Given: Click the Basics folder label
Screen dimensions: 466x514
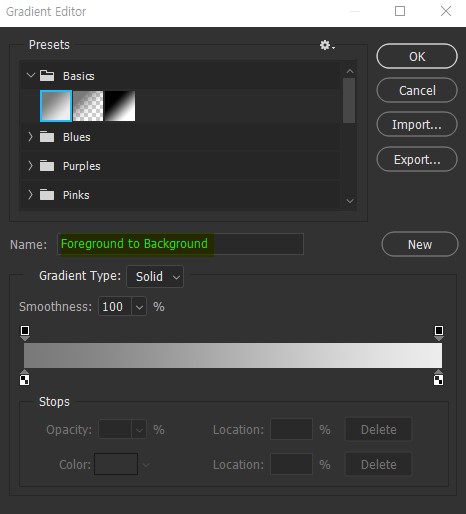Looking at the screenshot, I should point(79,76).
